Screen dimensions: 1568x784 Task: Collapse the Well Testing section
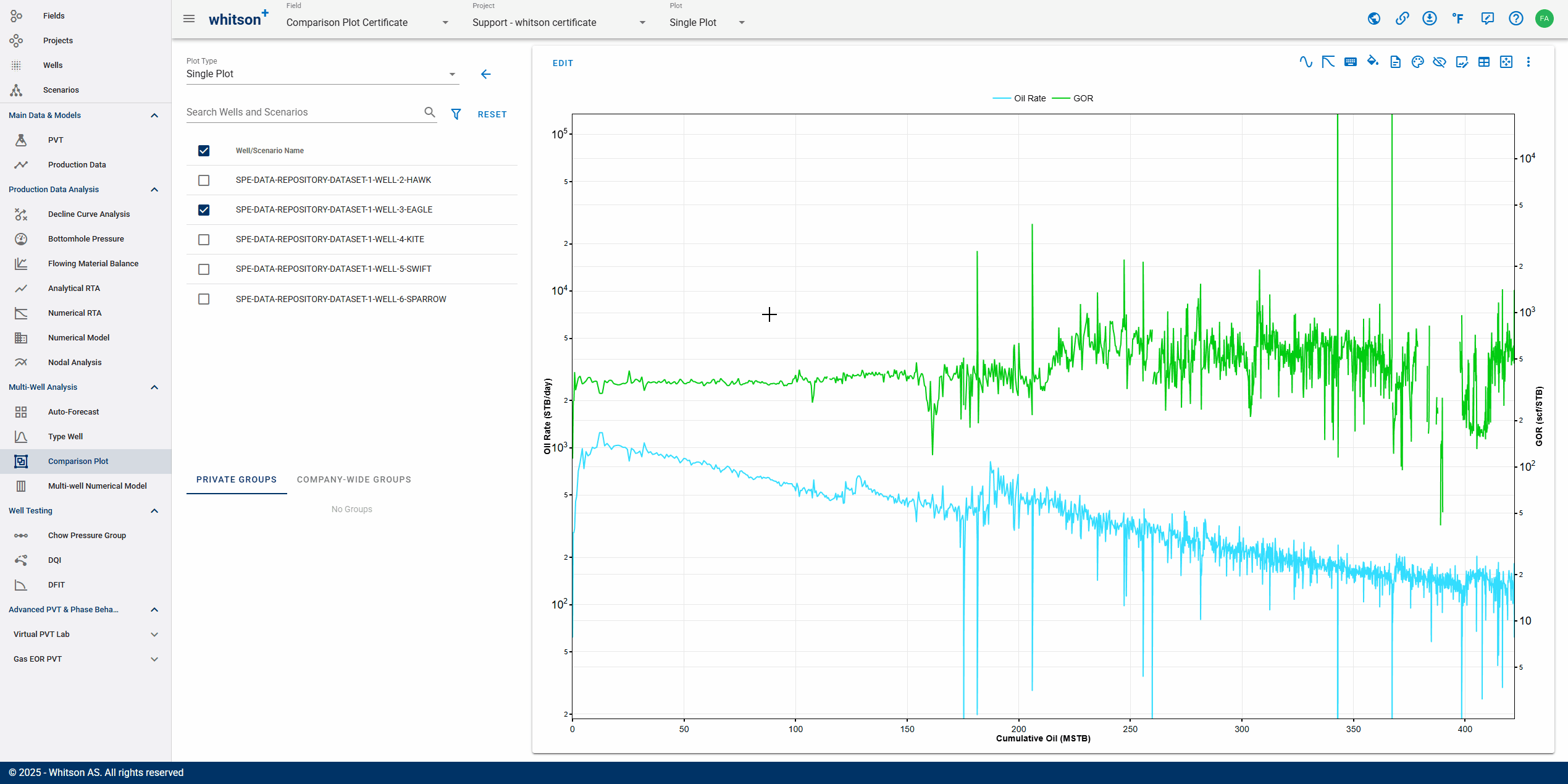pyautogui.click(x=154, y=511)
